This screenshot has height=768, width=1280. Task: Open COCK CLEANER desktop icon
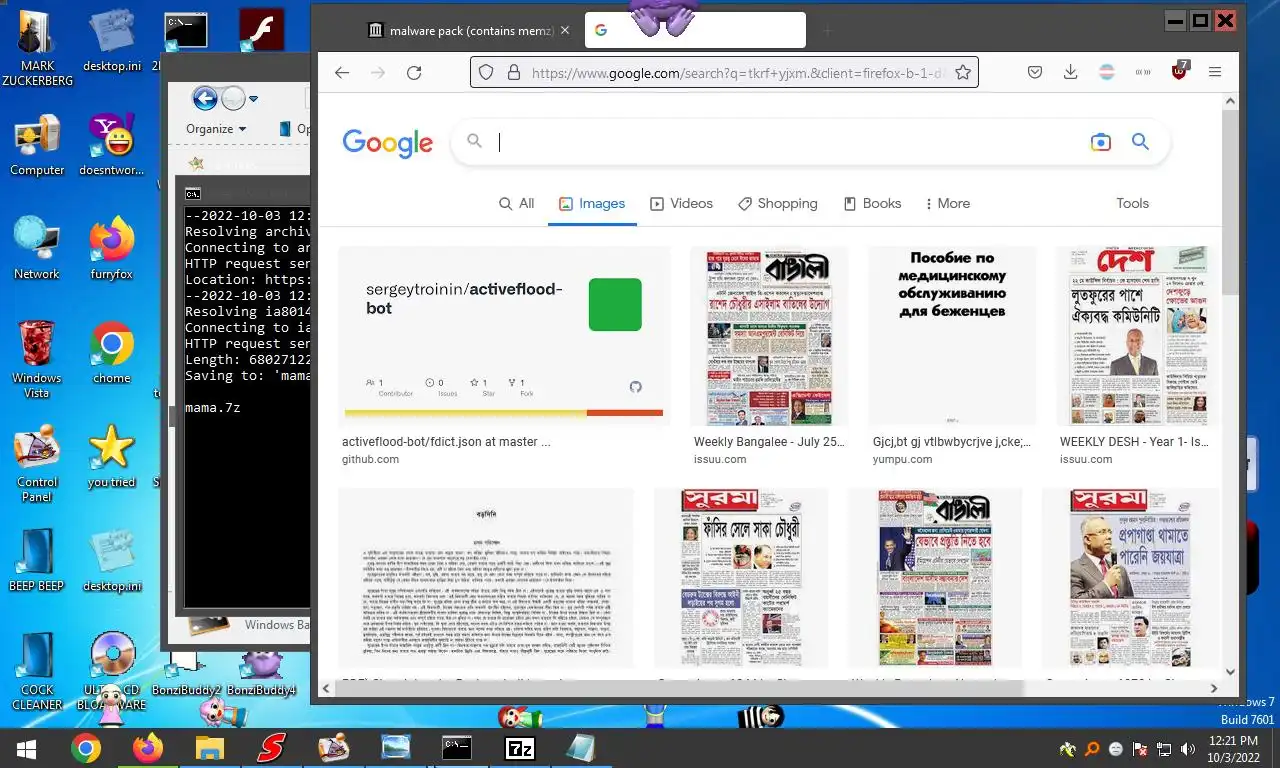point(37,672)
